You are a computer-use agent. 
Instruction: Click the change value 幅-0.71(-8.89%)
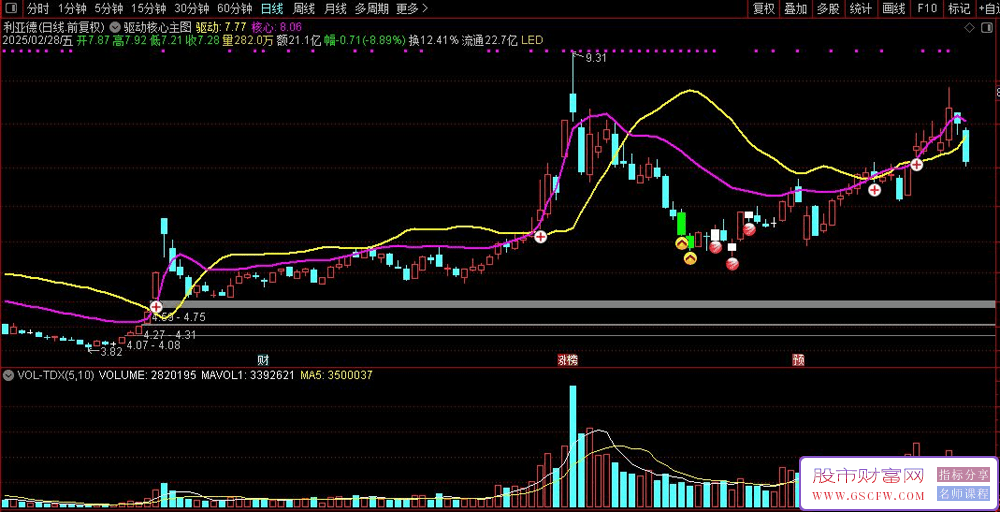364,40
